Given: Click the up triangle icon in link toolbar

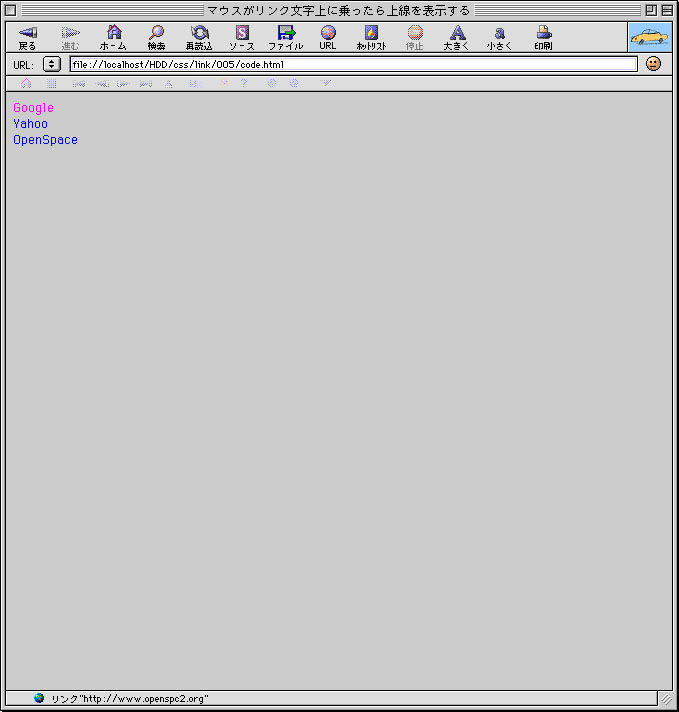Looking at the screenshot, I should pos(169,84).
